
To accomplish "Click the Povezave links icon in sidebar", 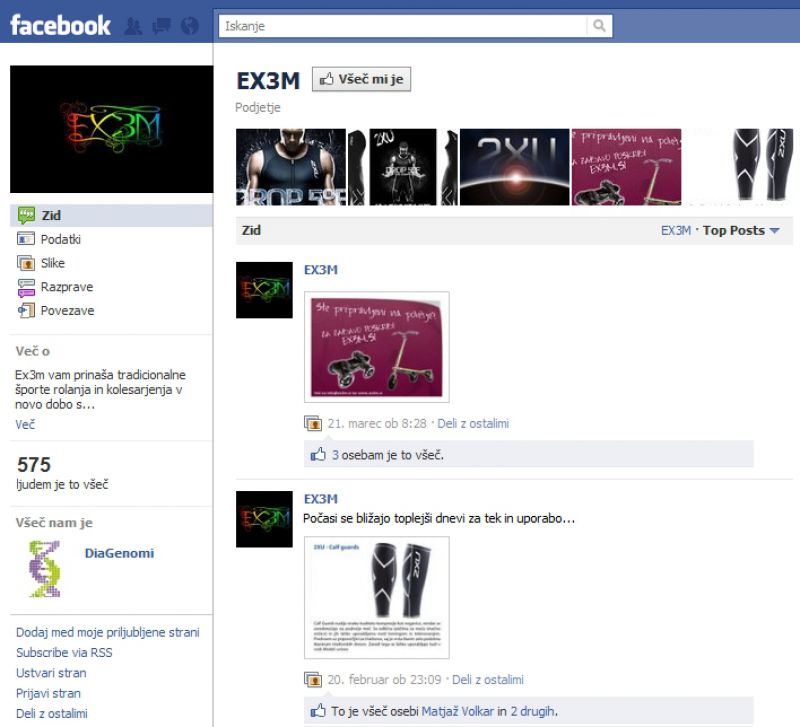I will click(26, 310).
